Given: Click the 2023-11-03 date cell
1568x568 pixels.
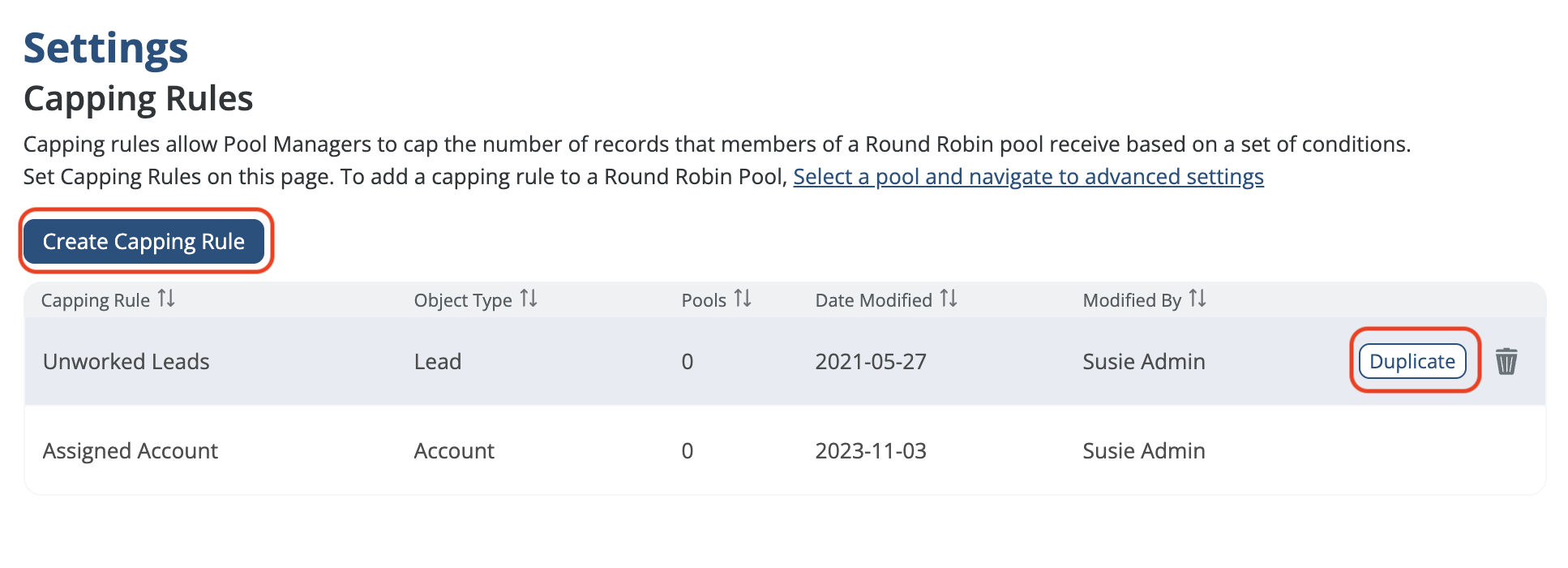Looking at the screenshot, I should click(871, 451).
